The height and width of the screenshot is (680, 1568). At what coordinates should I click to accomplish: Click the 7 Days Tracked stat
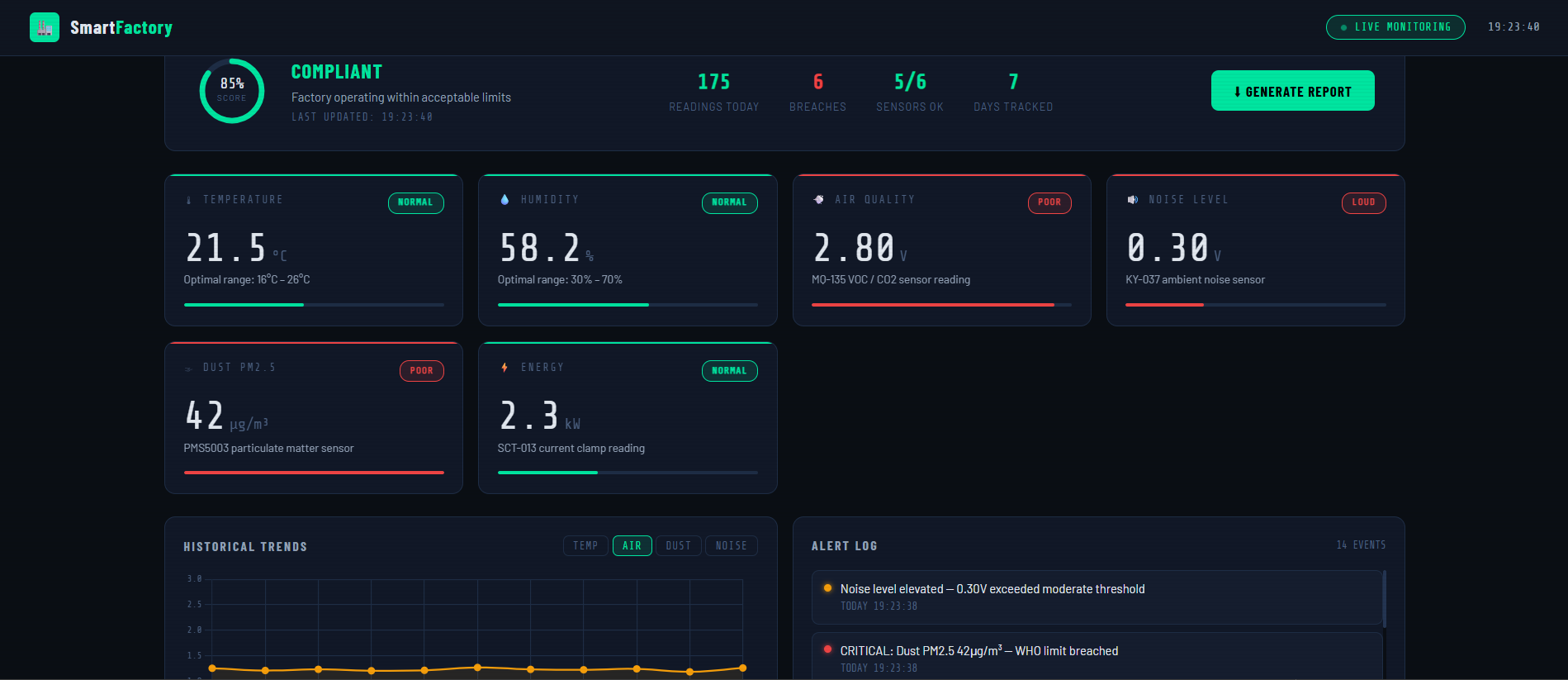pos(1013,92)
